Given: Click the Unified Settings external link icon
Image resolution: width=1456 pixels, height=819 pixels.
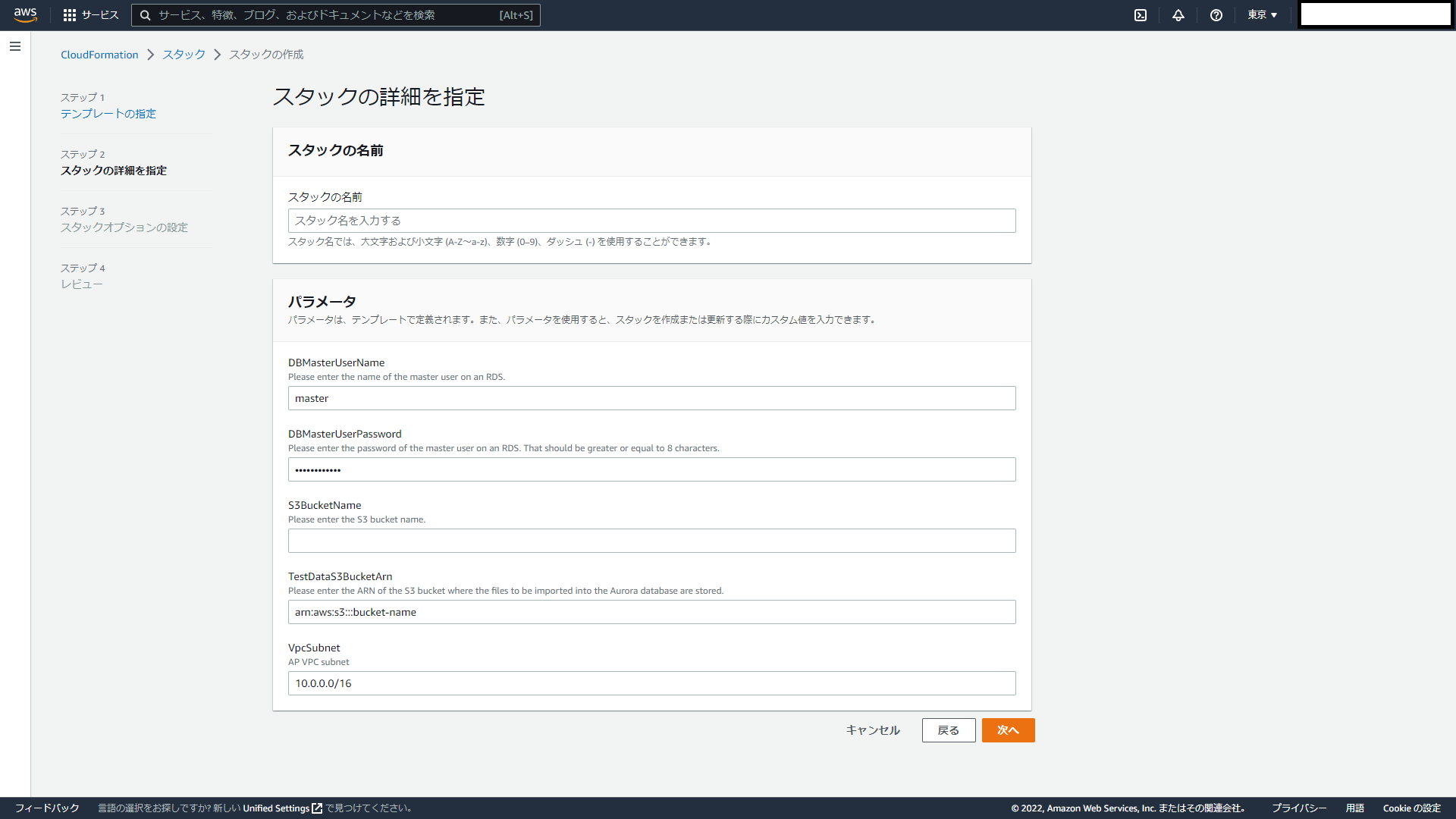Looking at the screenshot, I should point(316,808).
